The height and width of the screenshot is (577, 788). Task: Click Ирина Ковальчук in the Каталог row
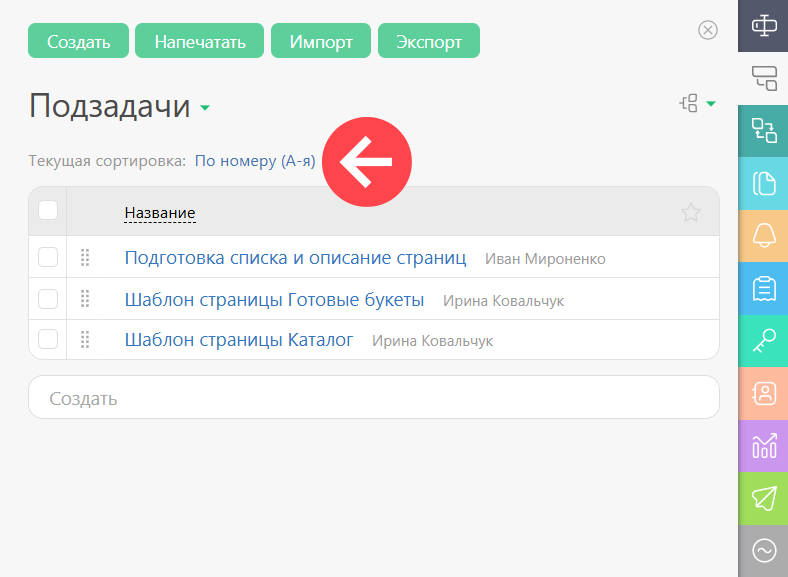(432, 341)
